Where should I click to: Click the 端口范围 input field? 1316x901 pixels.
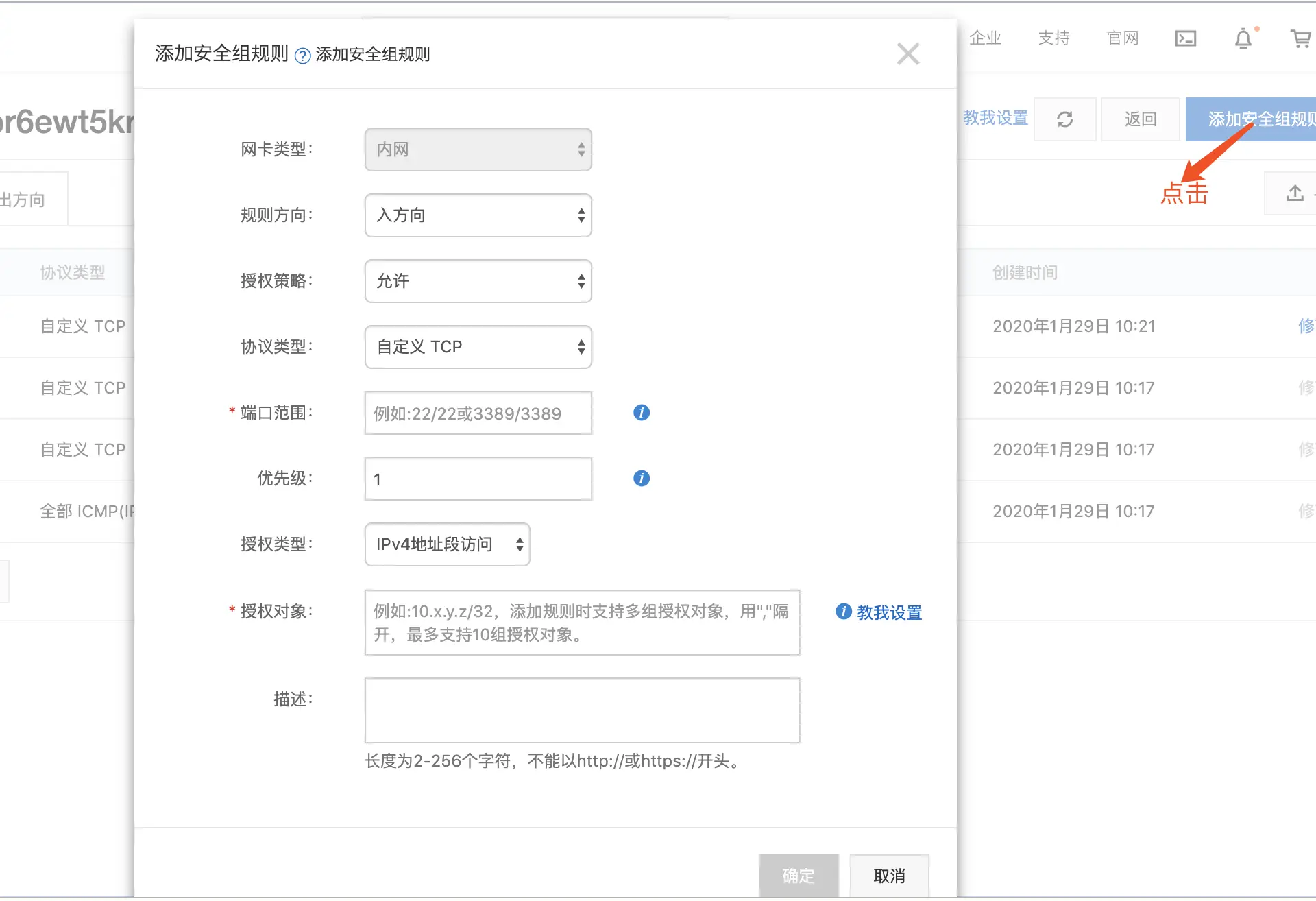[x=478, y=413]
